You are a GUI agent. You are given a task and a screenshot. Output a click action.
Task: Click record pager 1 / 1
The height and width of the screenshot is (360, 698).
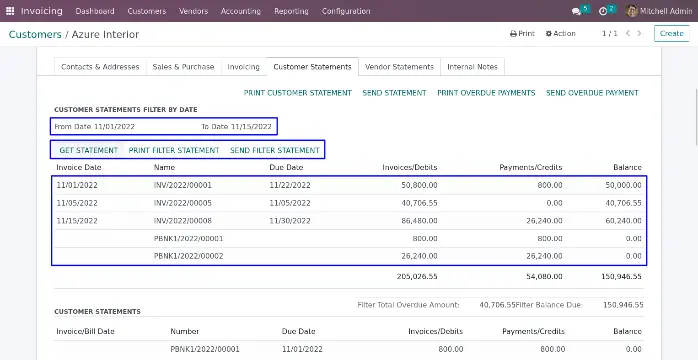pos(609,33)
